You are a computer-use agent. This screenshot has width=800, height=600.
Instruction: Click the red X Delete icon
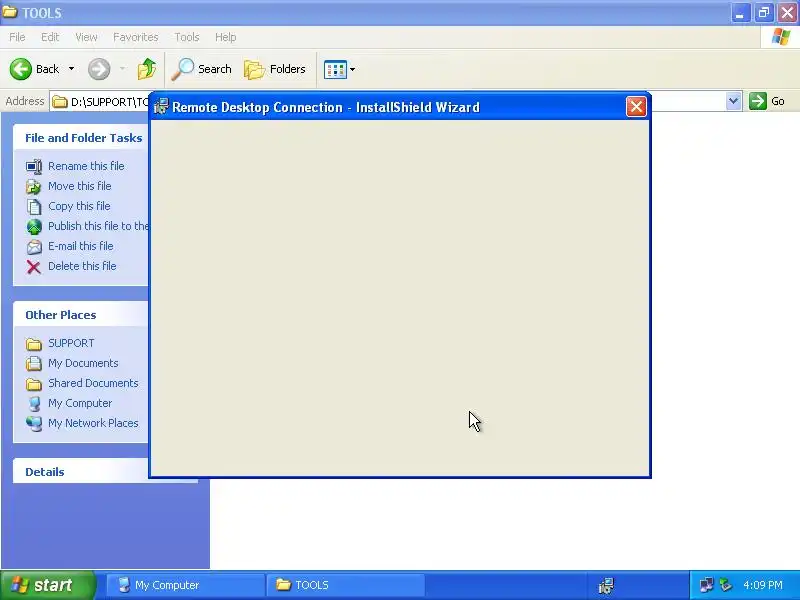(34, 267)
